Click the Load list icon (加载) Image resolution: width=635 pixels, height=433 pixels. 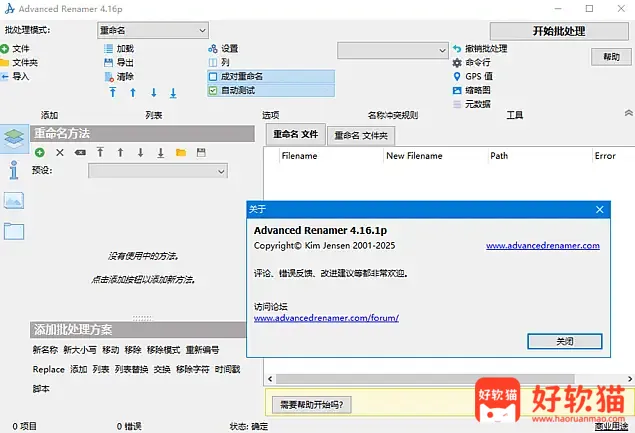pos(109,49)
